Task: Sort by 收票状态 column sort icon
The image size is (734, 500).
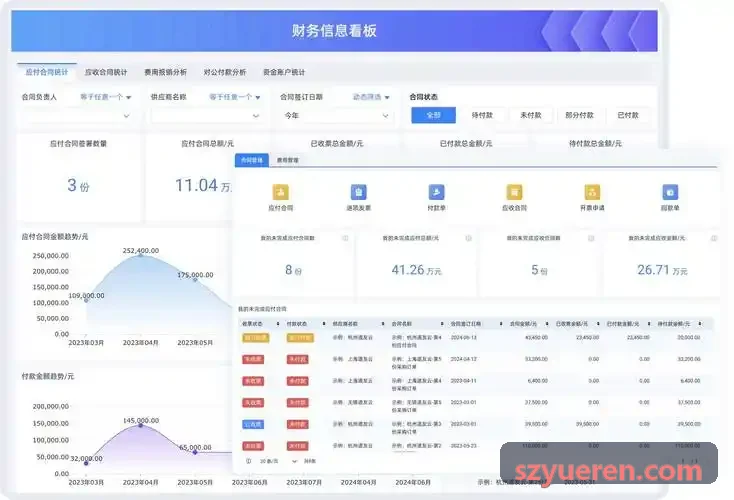Action: [278, 324]
